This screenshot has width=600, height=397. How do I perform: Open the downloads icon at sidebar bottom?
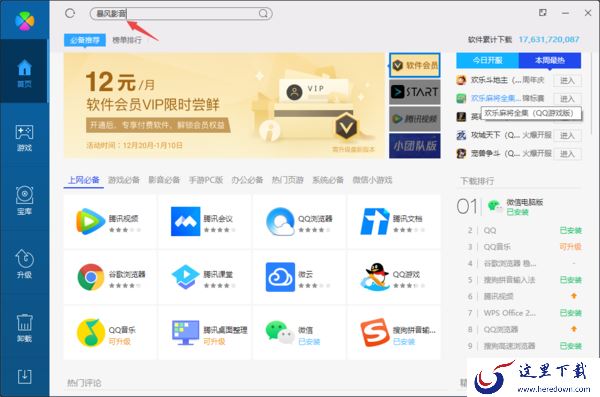point(24,377)
